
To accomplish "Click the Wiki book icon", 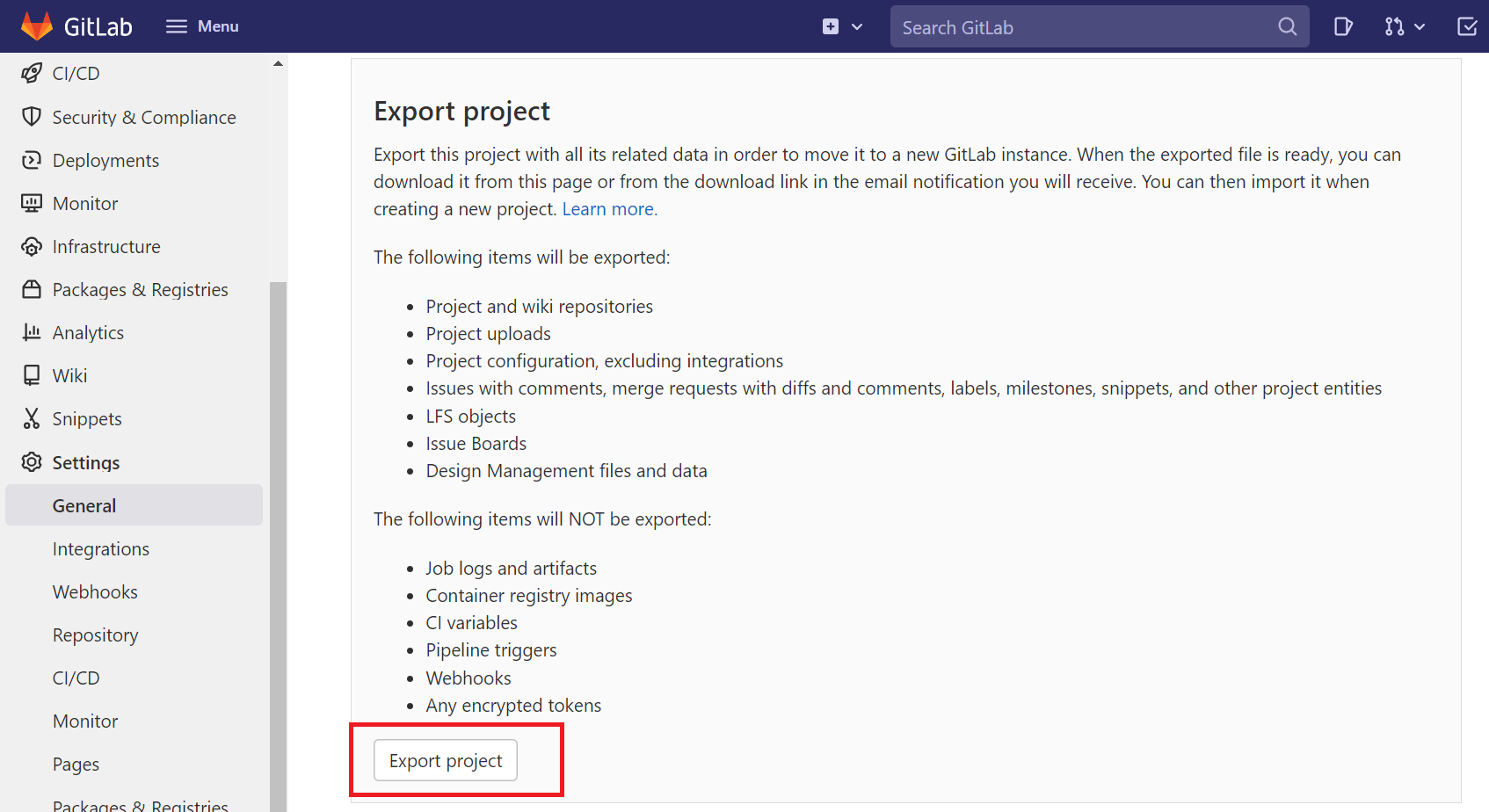I will click(x=32, y=375).
